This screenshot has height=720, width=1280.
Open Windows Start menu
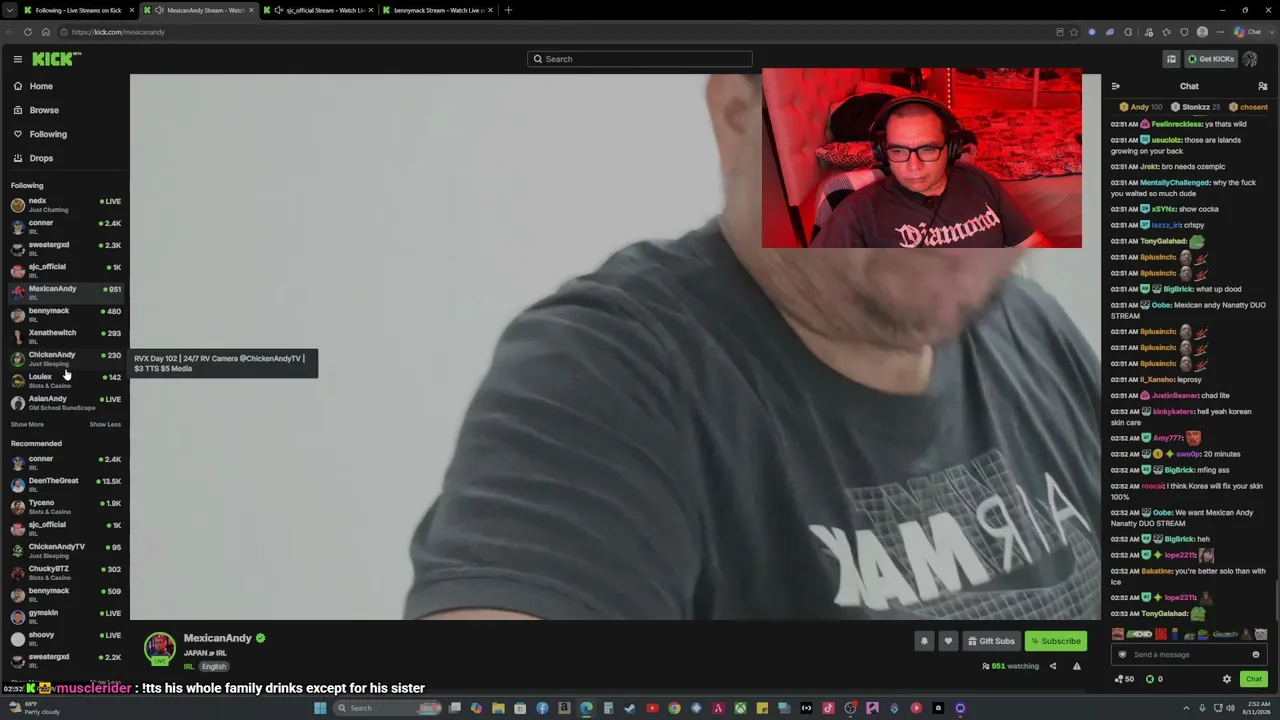[320, 708]
